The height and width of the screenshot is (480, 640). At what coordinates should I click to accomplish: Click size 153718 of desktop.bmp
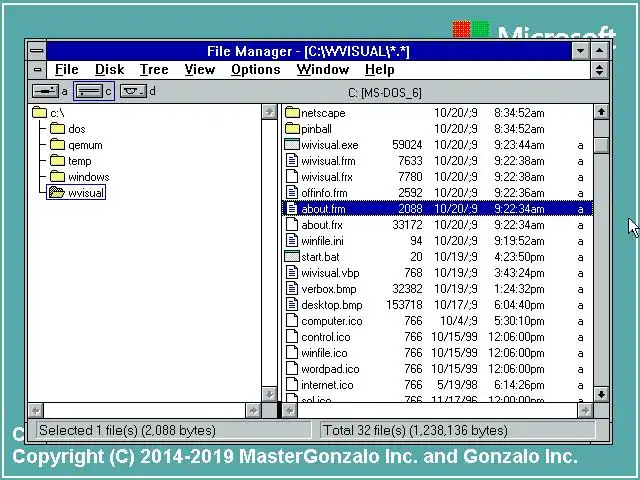tap(404, 304)
